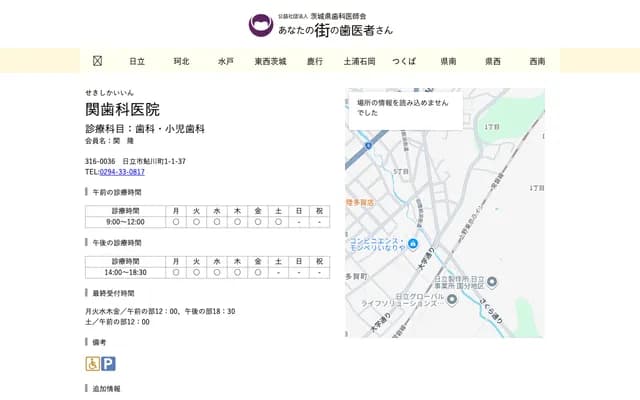Open the 東西茨城 region tab

tap(270, 61)
